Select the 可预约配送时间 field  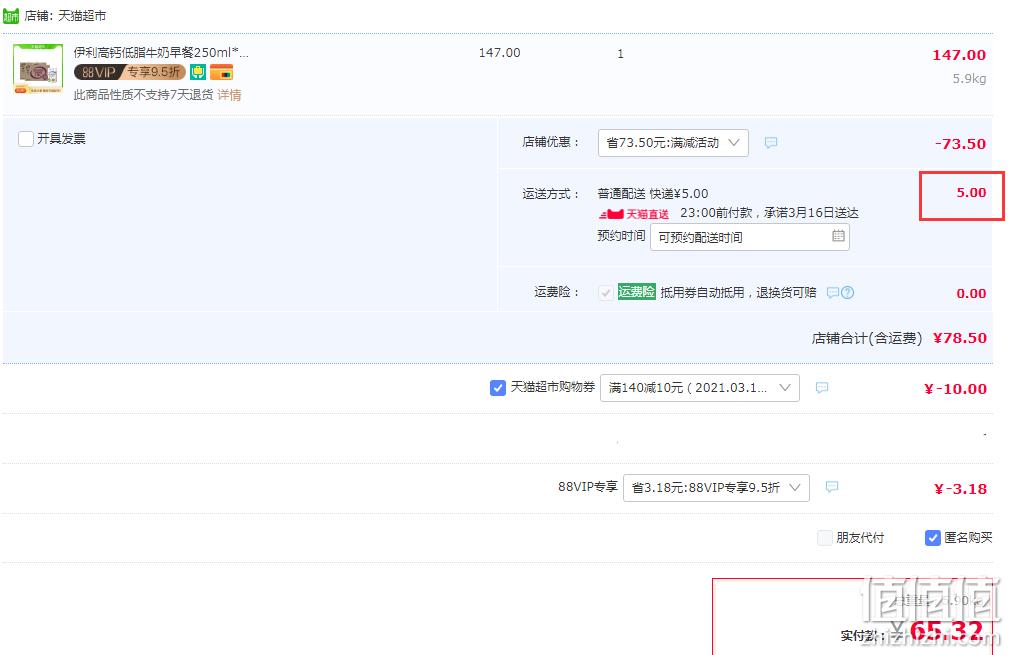[x=750, y=237]
